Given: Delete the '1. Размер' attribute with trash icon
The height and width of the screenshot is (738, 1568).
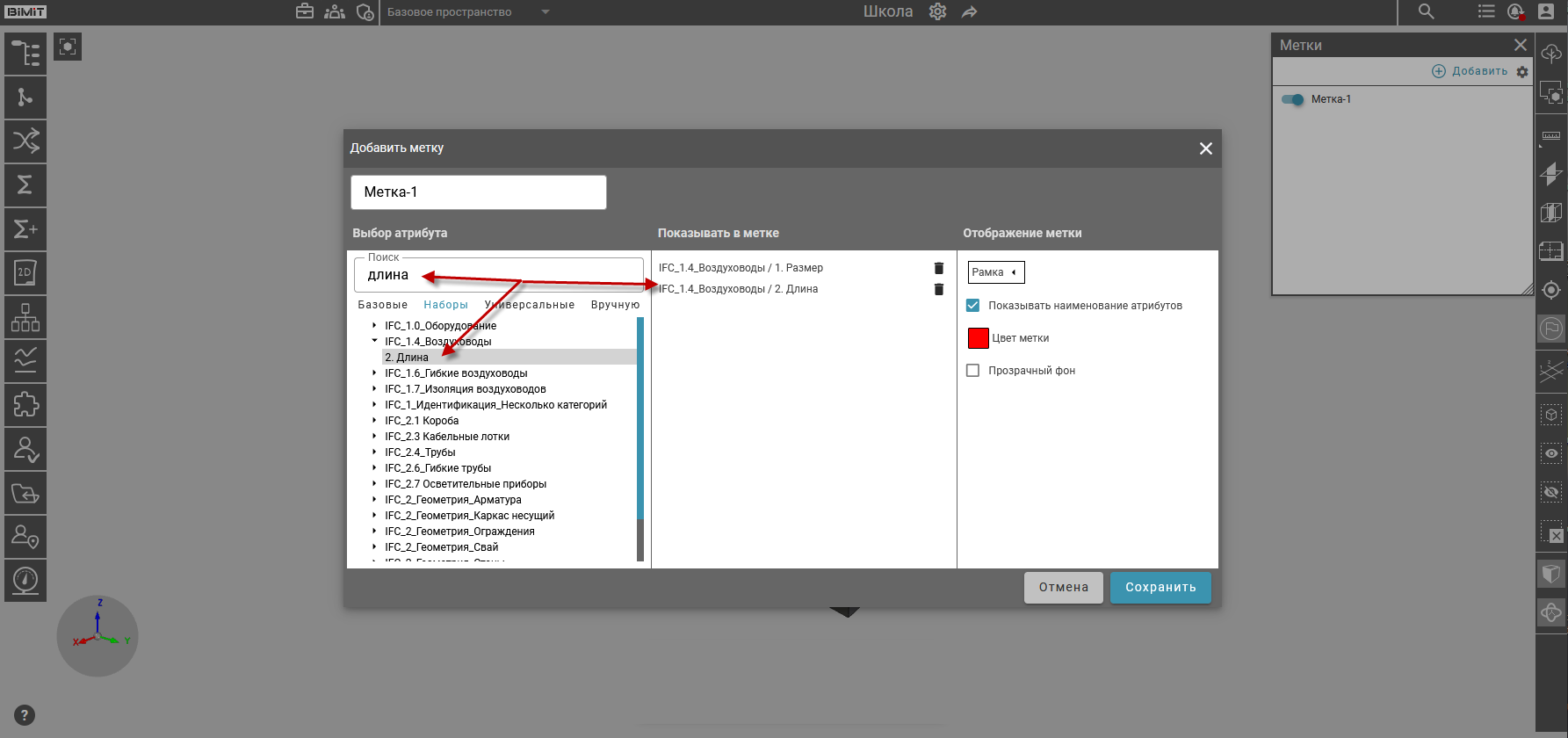Looking at the screenshot, I should coord(938,268).
